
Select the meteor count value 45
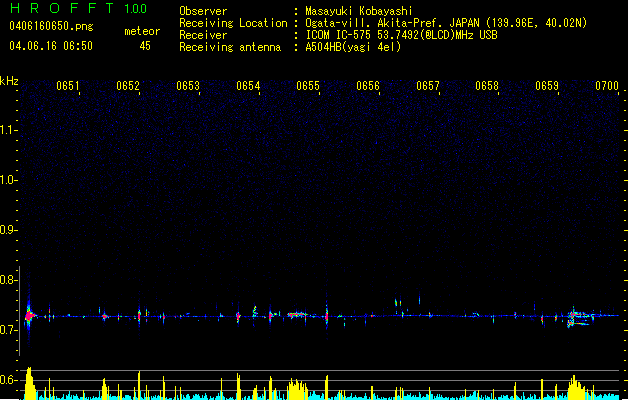pos(145,46)
